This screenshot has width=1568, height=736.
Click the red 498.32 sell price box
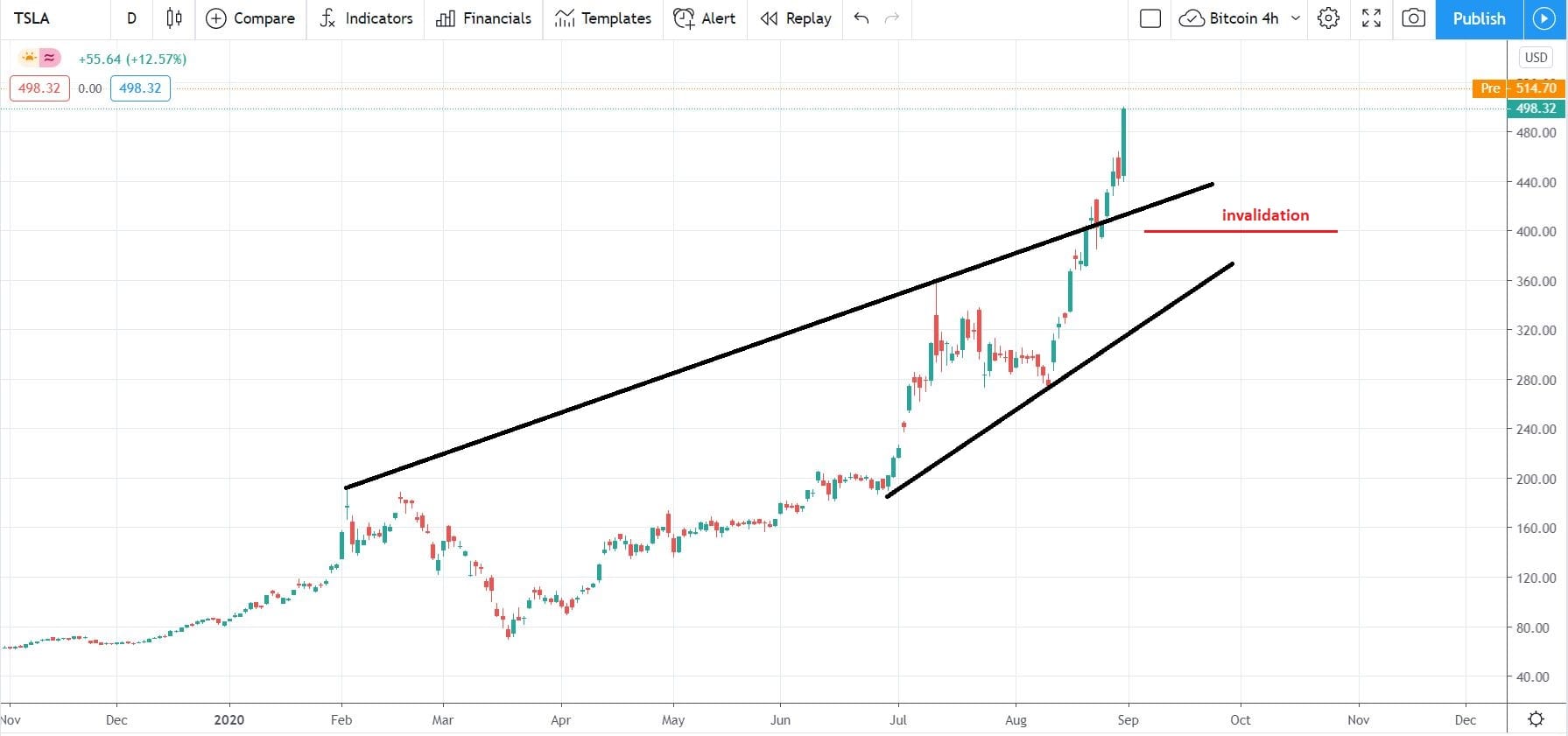point(39,88)
